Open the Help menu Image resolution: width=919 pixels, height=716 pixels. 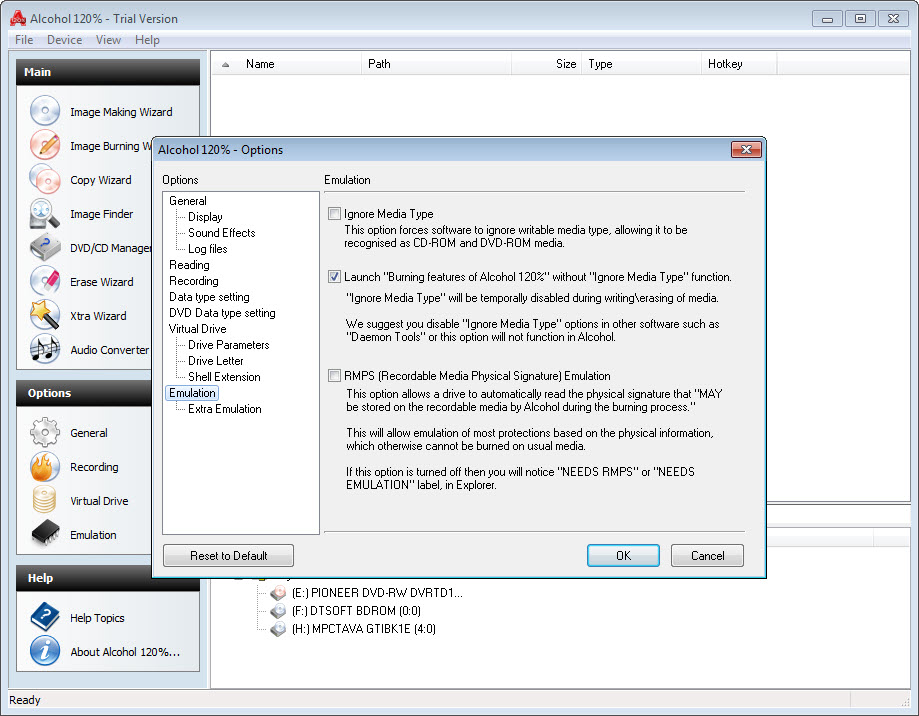[x=147, y=40]
